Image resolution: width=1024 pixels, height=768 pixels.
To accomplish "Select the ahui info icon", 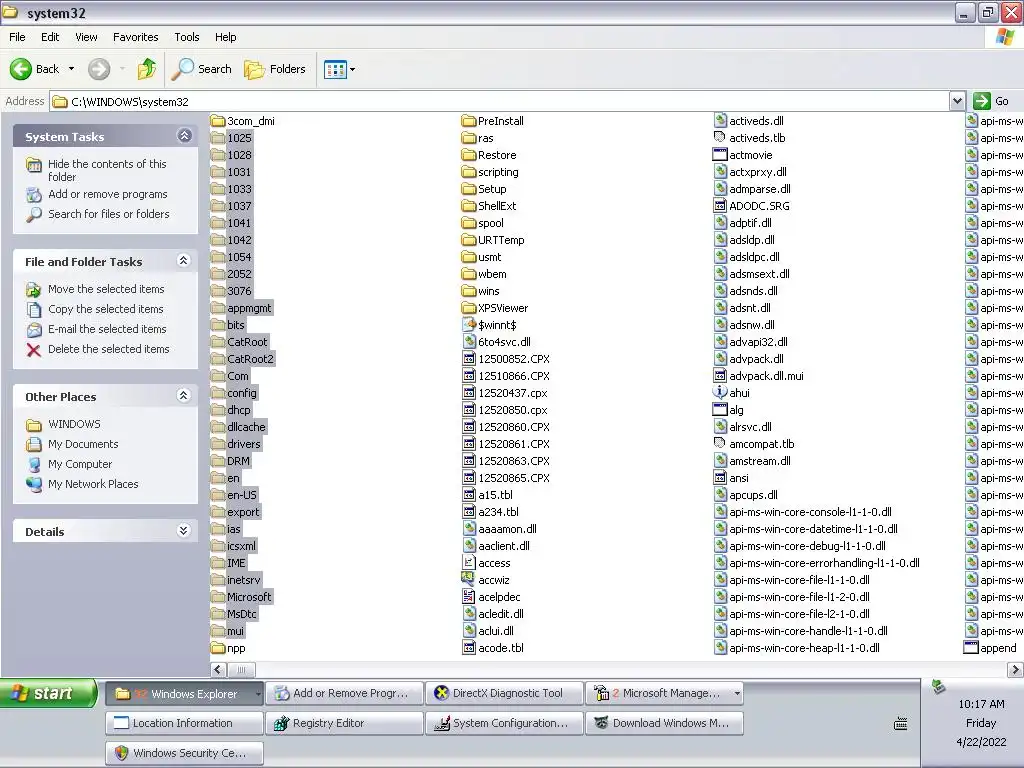I will click(720, 392).
